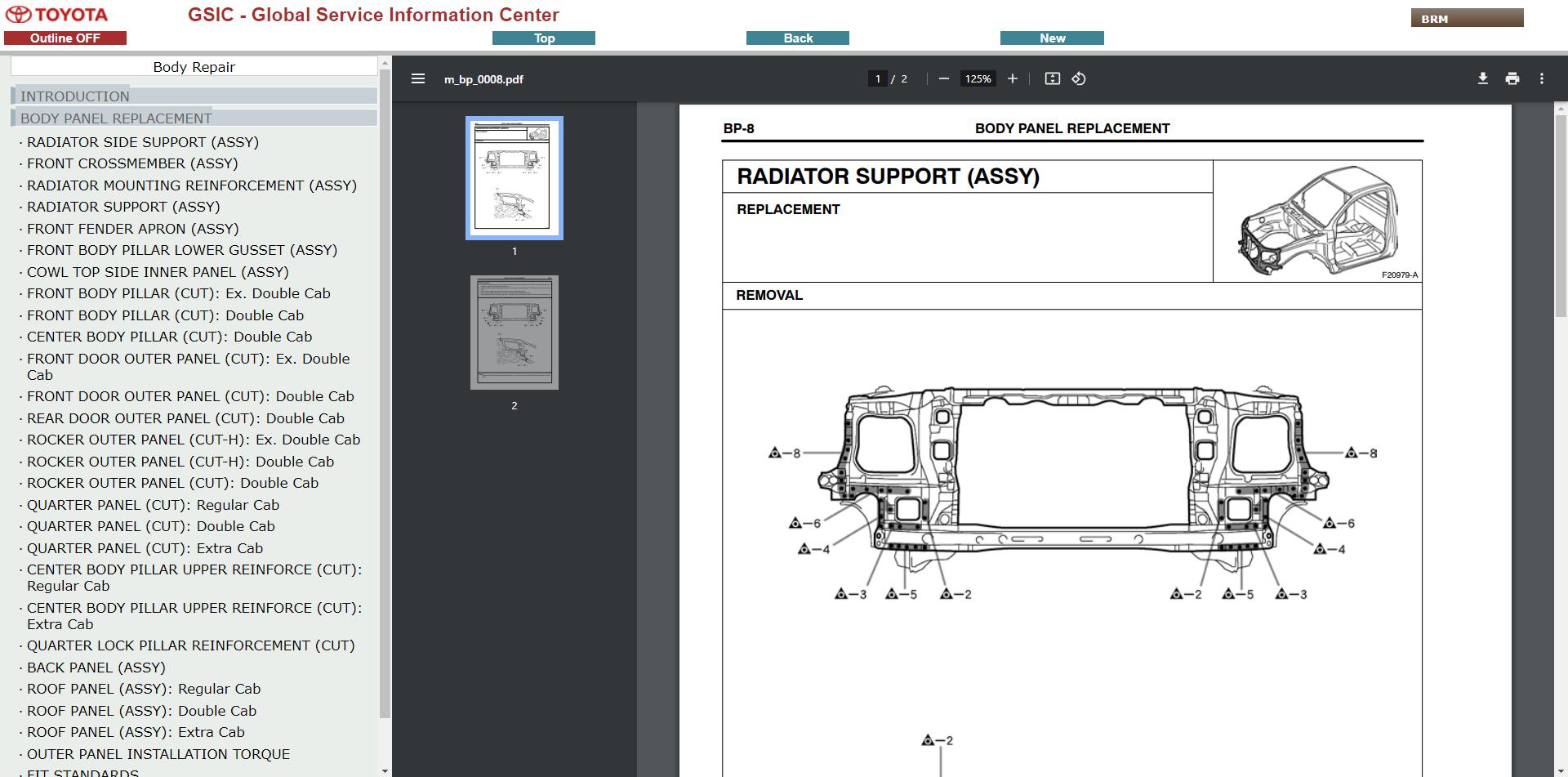
Task: Click the BRM button
Action: pyautogui.click(x=1467, y=18)
